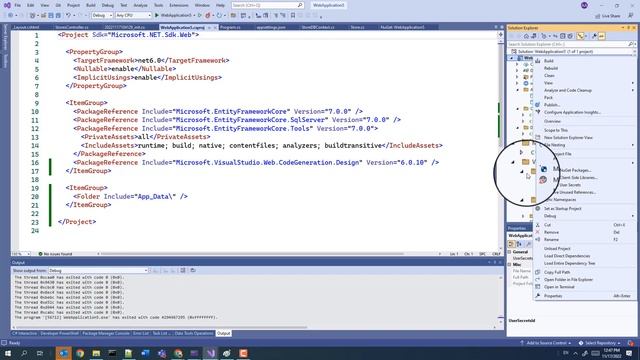This screenshot has width=640, height=360.
Task: Open the File menu
Action: pyautogui.click(x=18, y=5)
